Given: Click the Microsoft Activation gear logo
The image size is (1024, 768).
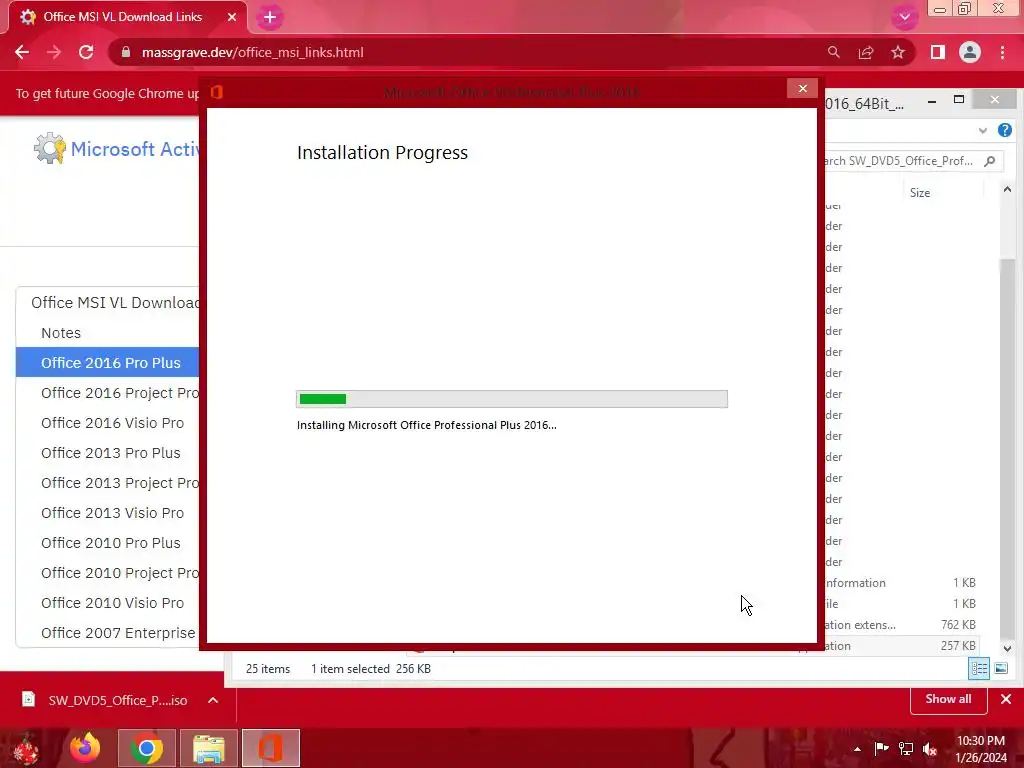Looking at the screenshot, I should click(50, 148).
